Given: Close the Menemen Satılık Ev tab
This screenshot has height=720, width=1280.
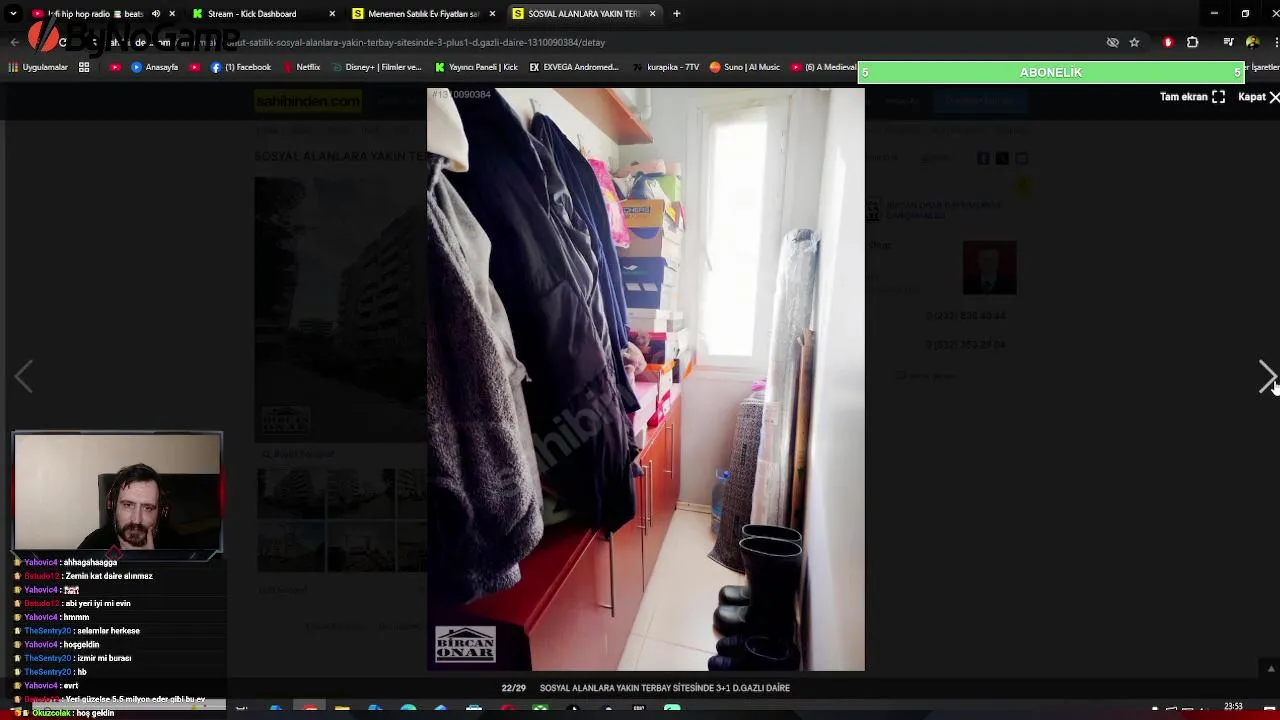Looking at the screenshot, I should coord(492,14).
